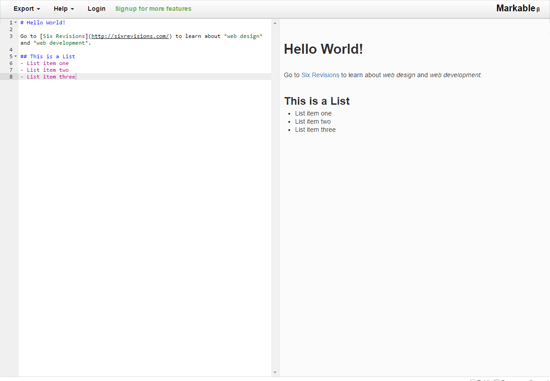Click 'List item three' bullet in the preview
The width and height of the screenshot is (550, 381).
(x=315, y=129)
